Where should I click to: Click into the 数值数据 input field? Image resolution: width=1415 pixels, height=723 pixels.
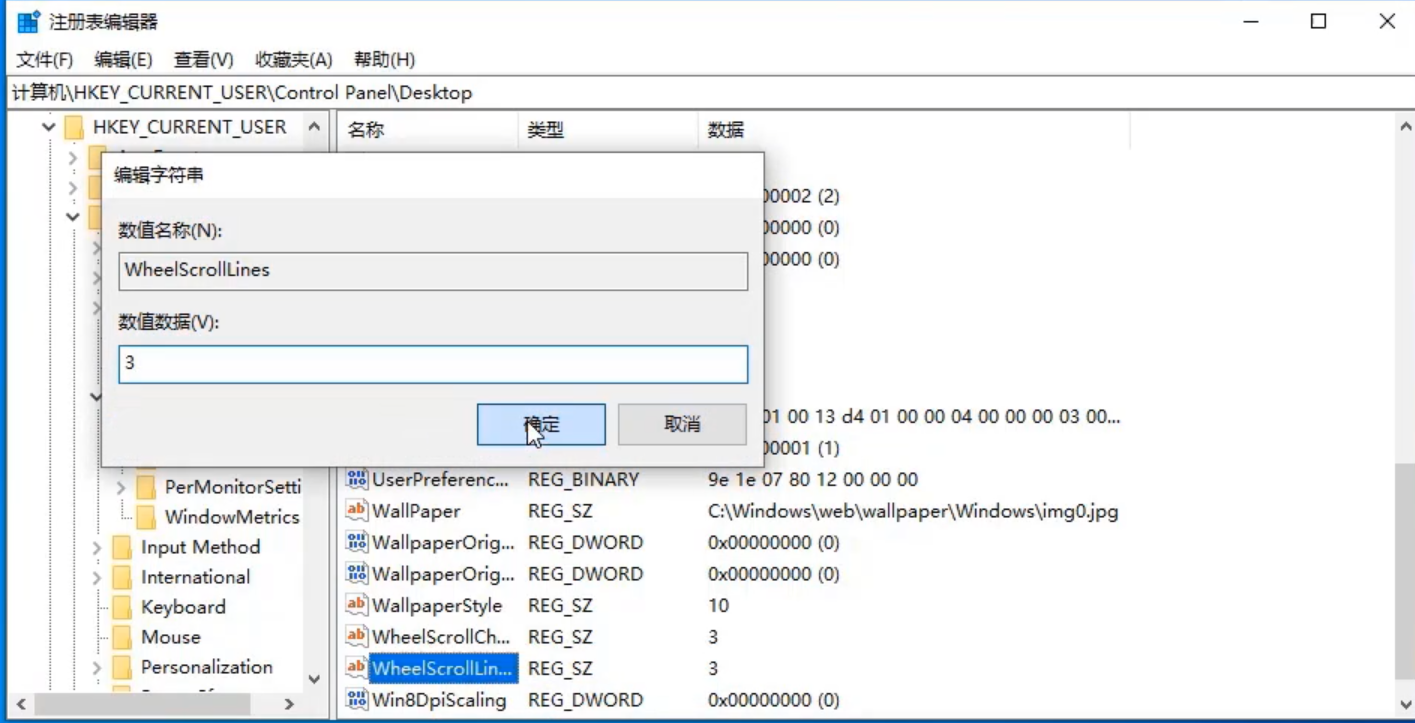pyautogui.click(x=433, y=364)
